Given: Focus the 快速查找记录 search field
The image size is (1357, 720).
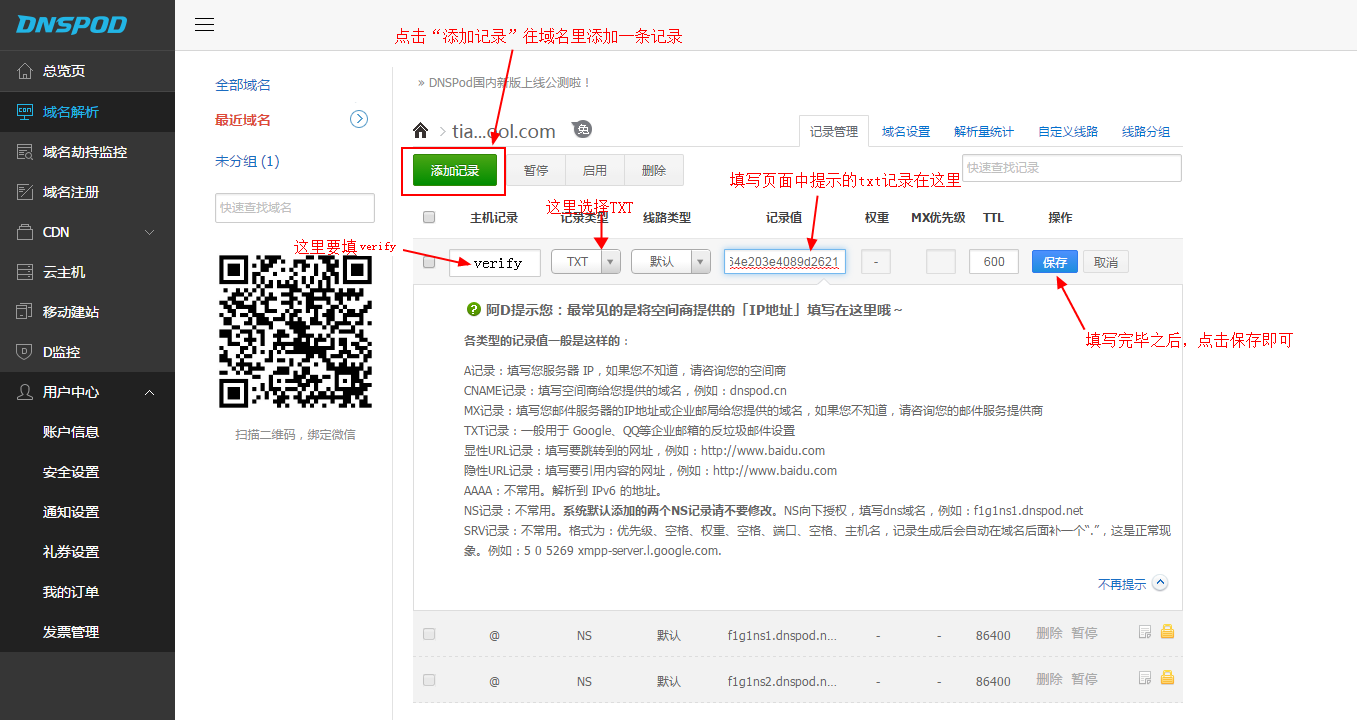Looking at the screenshot, I should pos(1072,168).
